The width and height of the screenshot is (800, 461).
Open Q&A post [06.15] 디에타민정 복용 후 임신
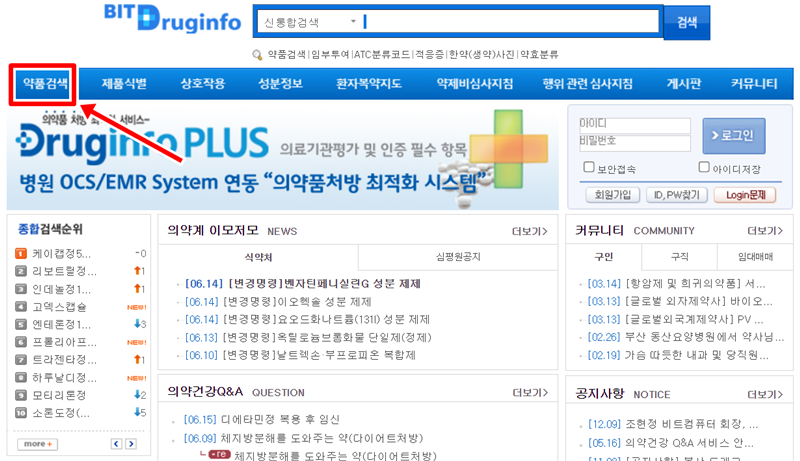tap(262, 420)
